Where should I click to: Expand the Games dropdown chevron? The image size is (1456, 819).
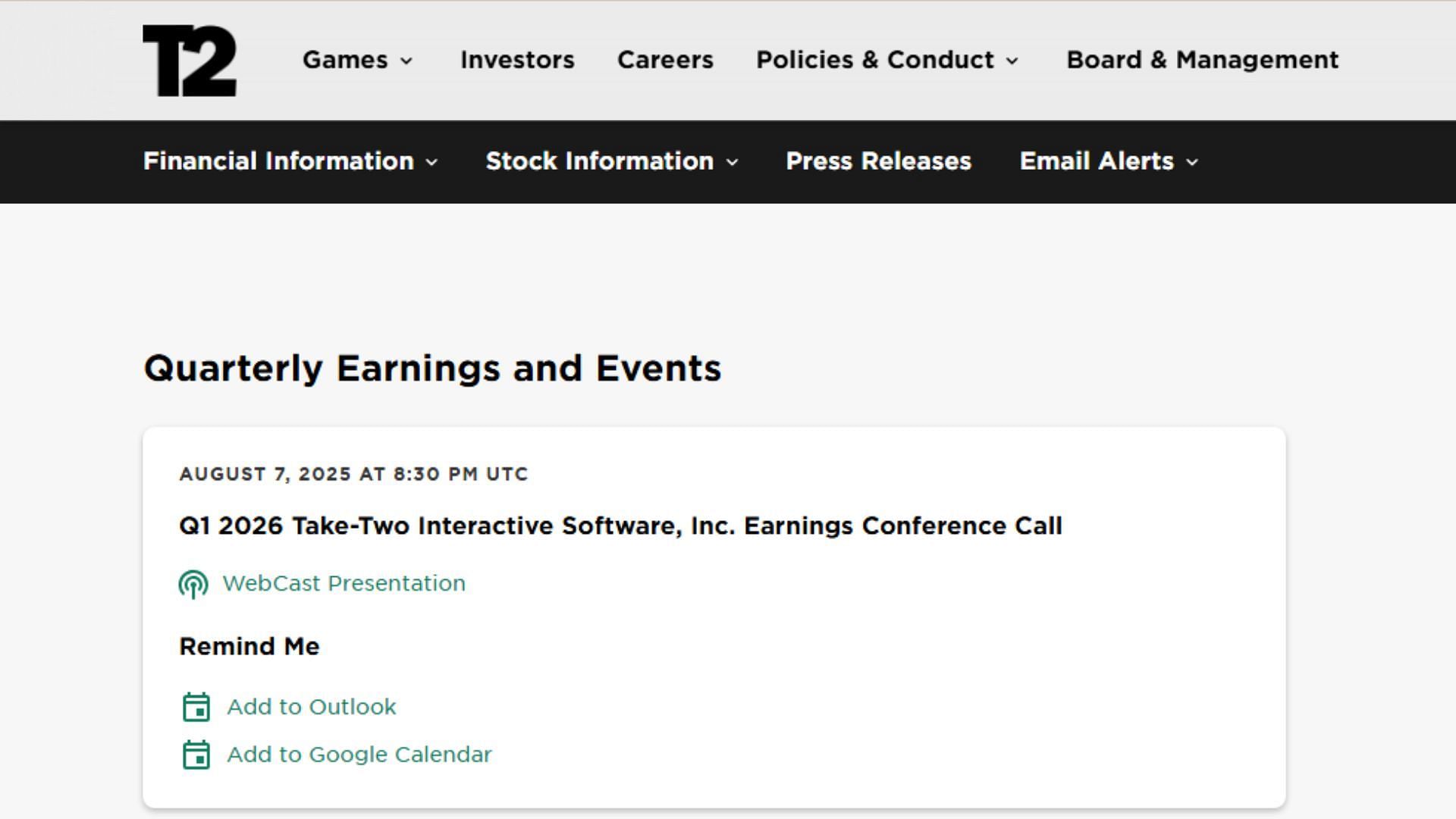[x=407, y=61]
